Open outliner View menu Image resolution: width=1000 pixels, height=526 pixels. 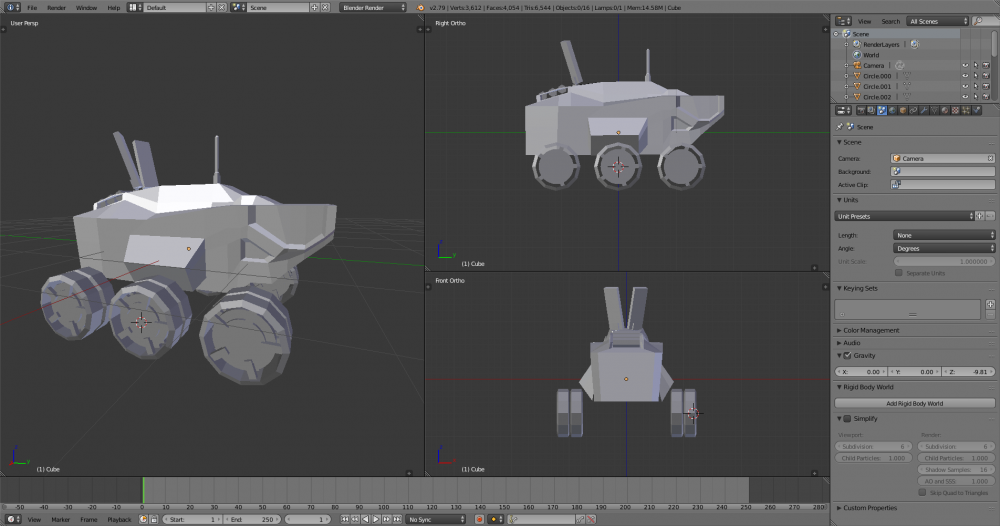(864, 21)
